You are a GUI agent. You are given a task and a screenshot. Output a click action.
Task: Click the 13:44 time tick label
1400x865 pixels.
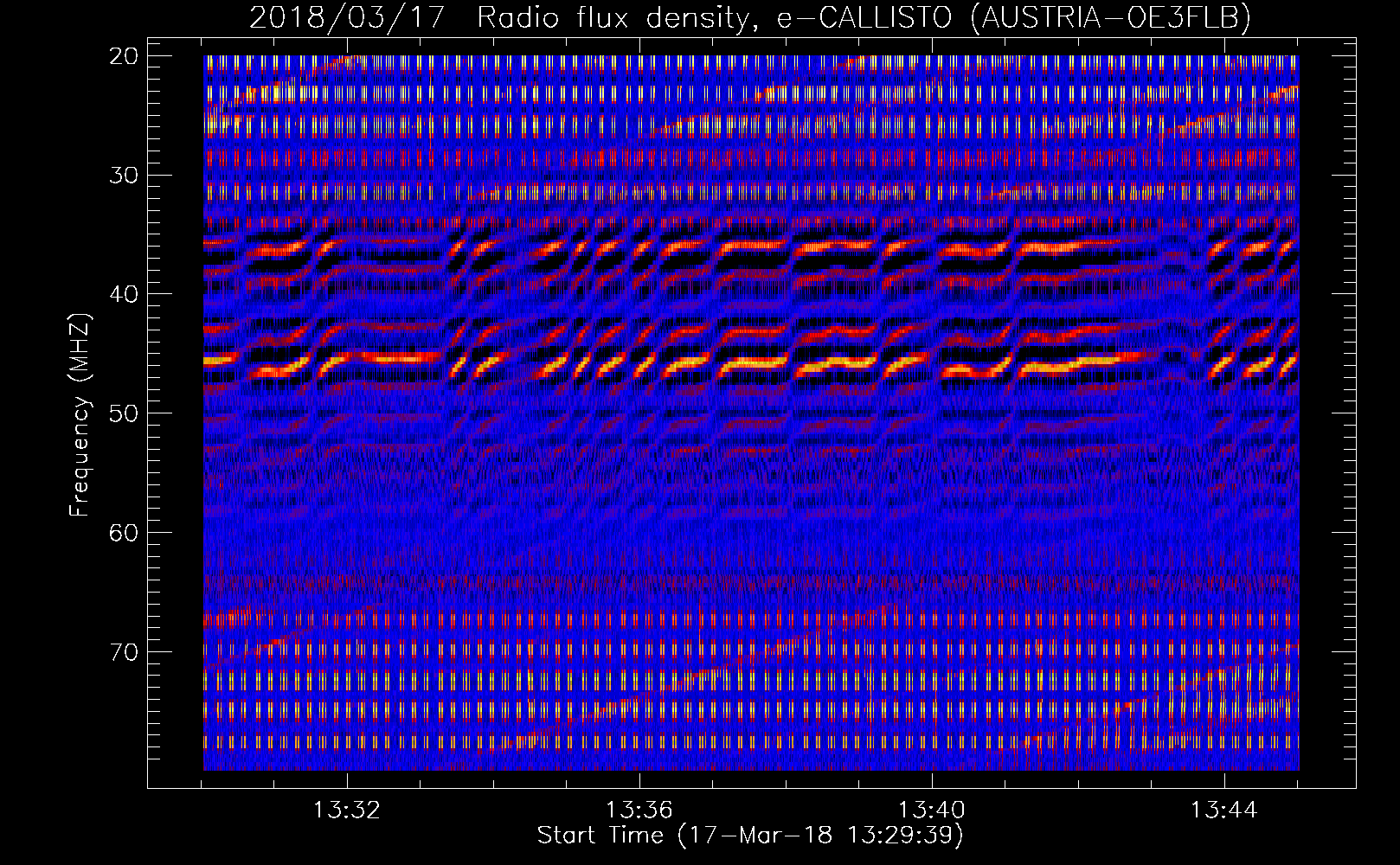(1224, 811)
